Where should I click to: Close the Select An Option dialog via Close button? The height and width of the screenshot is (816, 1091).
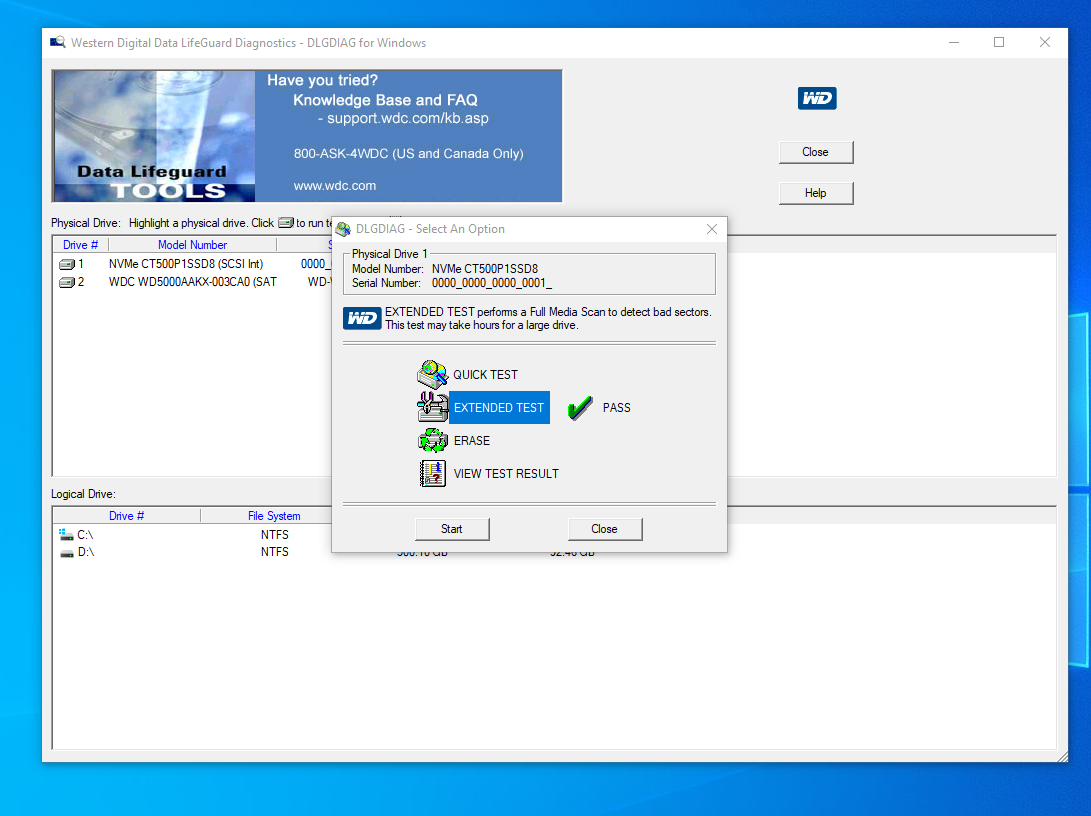[605, 529]
